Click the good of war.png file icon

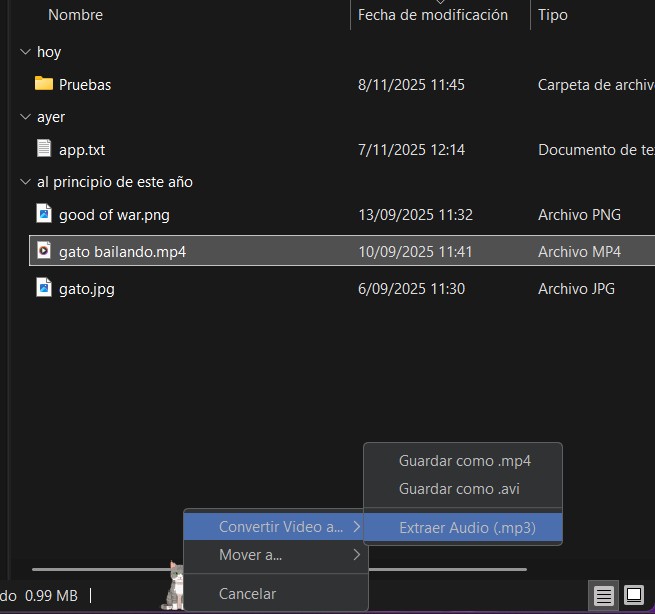tap(43, 214)
